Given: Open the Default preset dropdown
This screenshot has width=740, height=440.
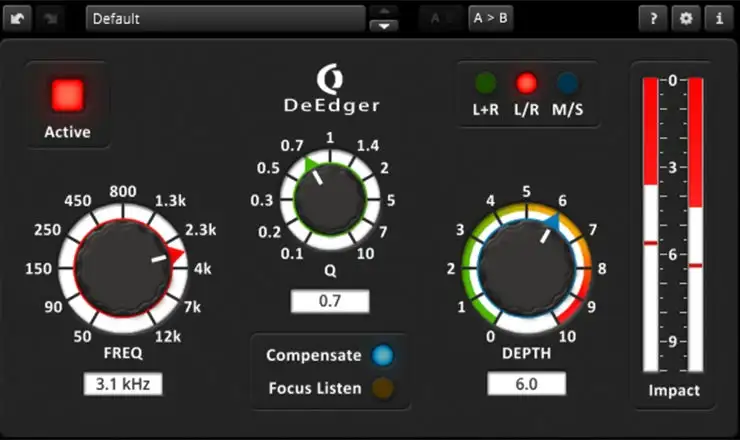Looking at the screenshot, I should click(x=226, y=19).
